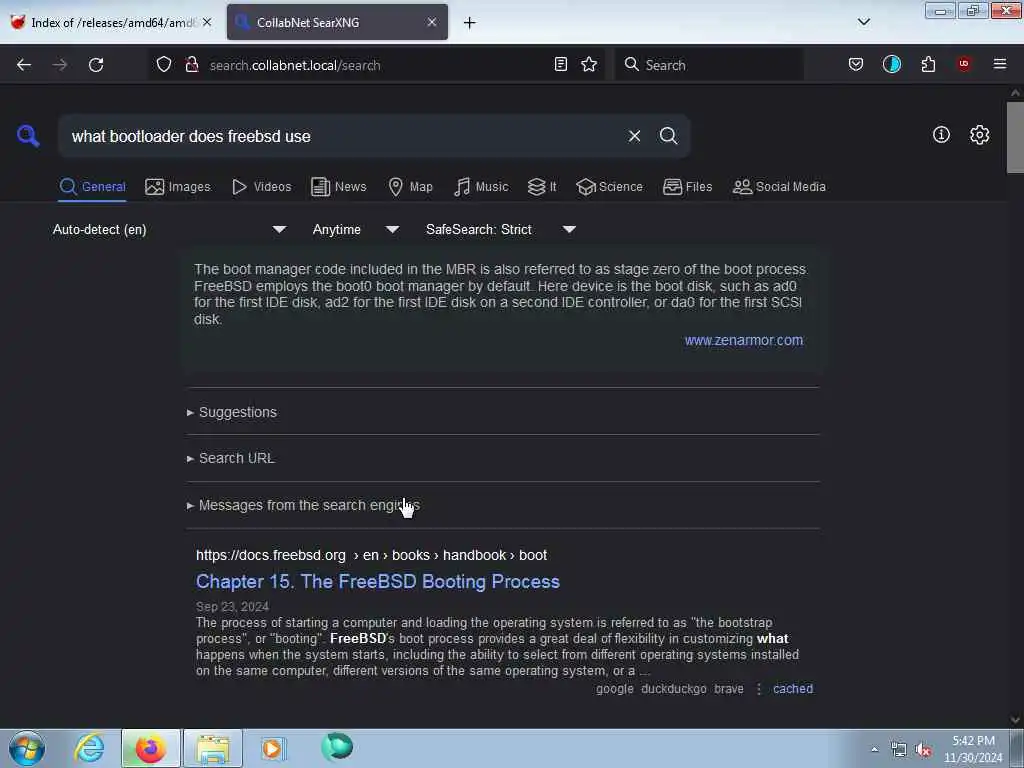Select the General search category
Screen dimensions: 1024x768
[93, 187]
